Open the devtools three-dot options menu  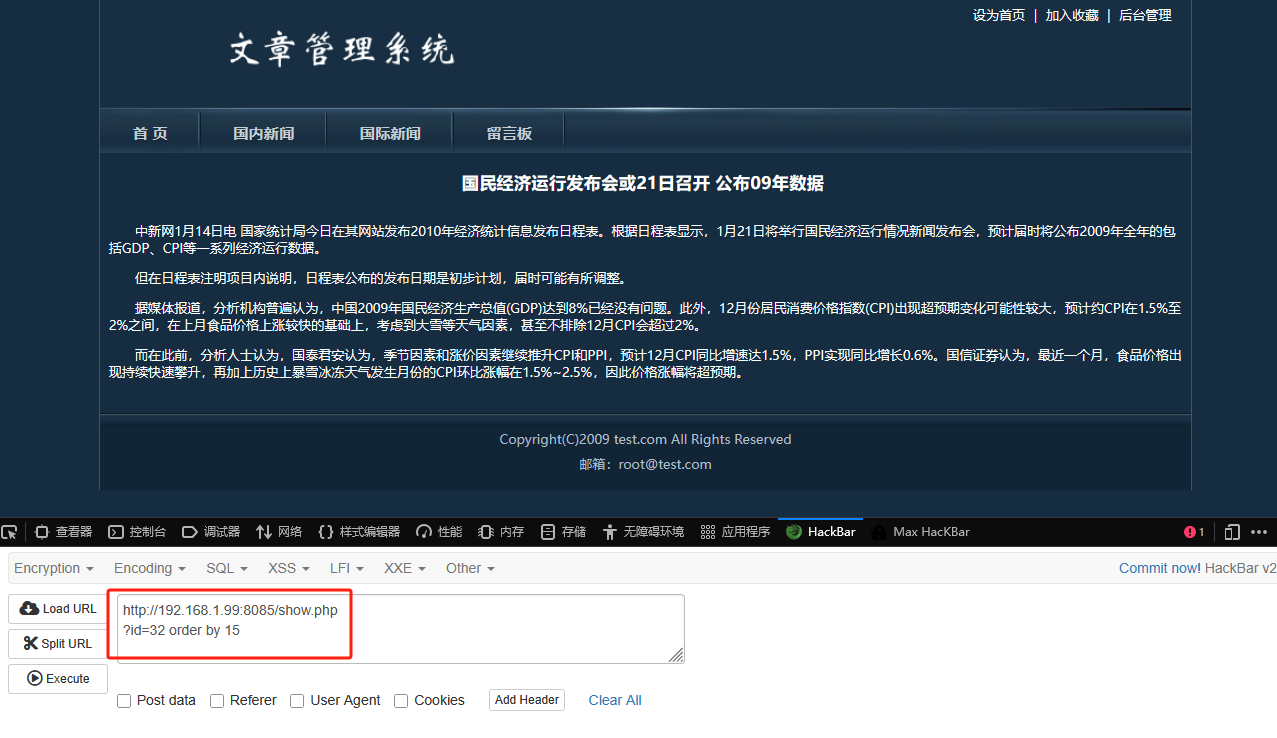[1260, 532]
